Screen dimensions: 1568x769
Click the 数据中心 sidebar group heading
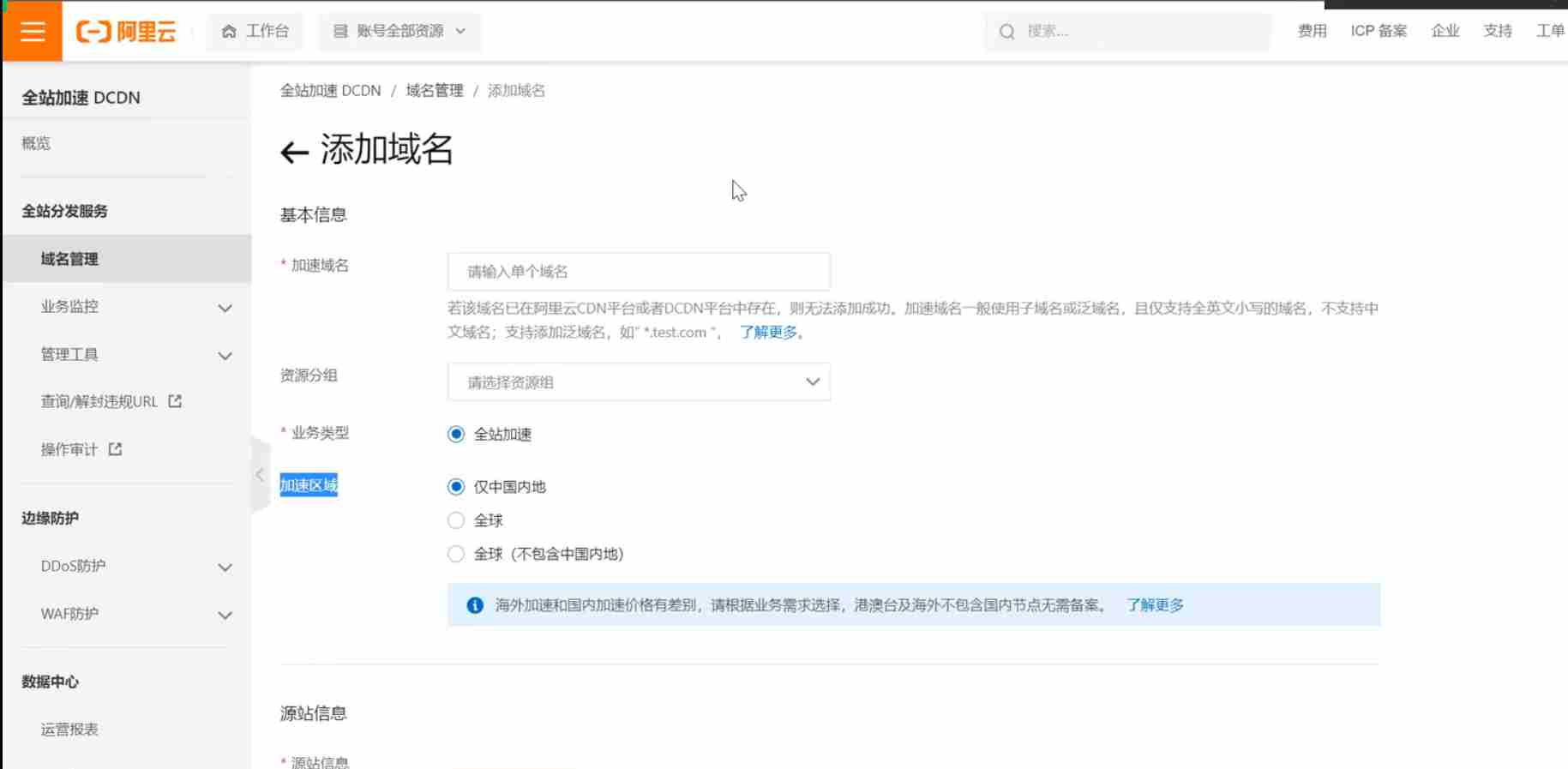click(50, 682)
